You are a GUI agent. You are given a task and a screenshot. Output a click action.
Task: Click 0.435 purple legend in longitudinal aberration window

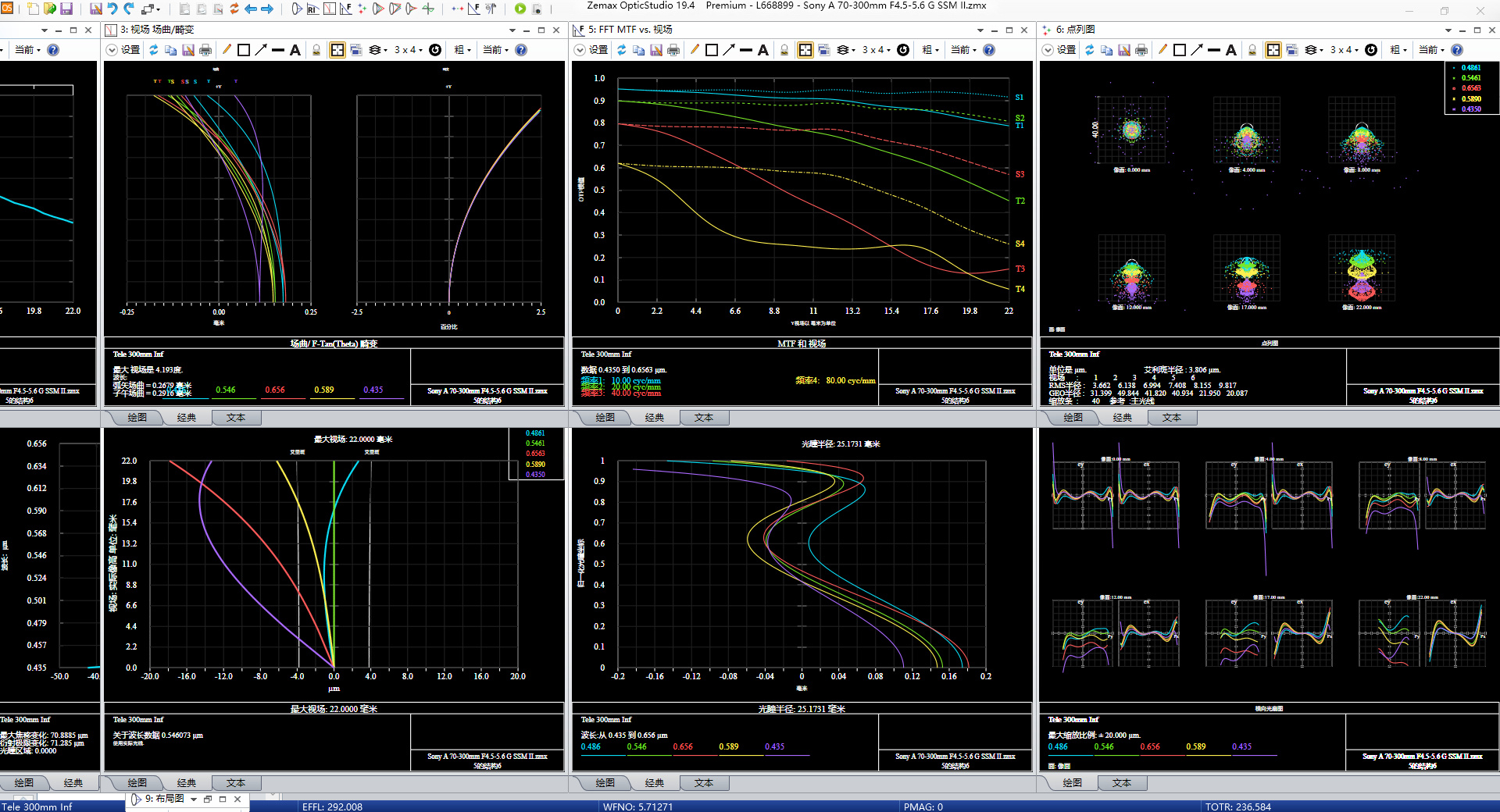coord(775,746)
